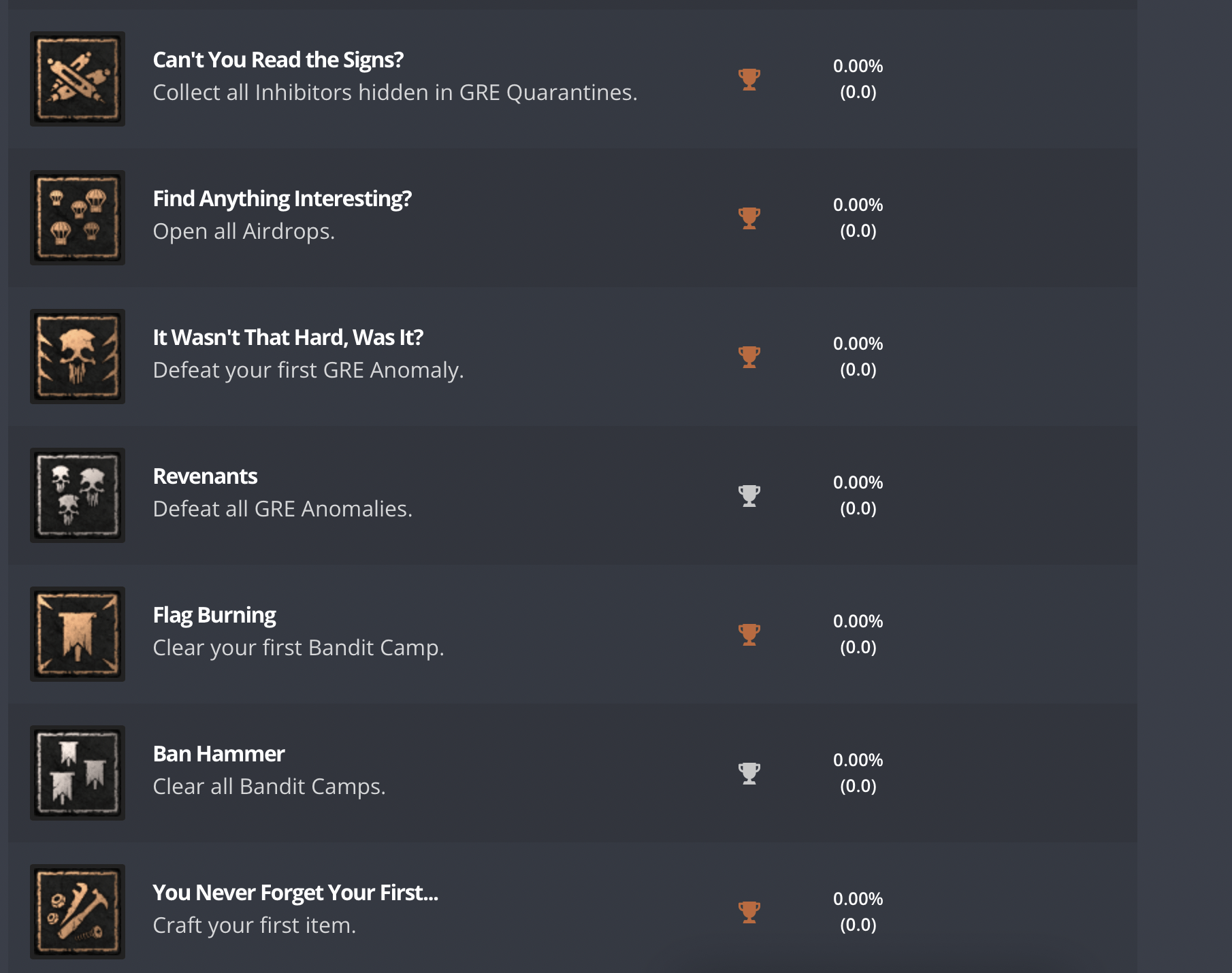Screen dimensions: 1232x973
Task: Select the single skull anomaly icon
Action: coord(78,357)
